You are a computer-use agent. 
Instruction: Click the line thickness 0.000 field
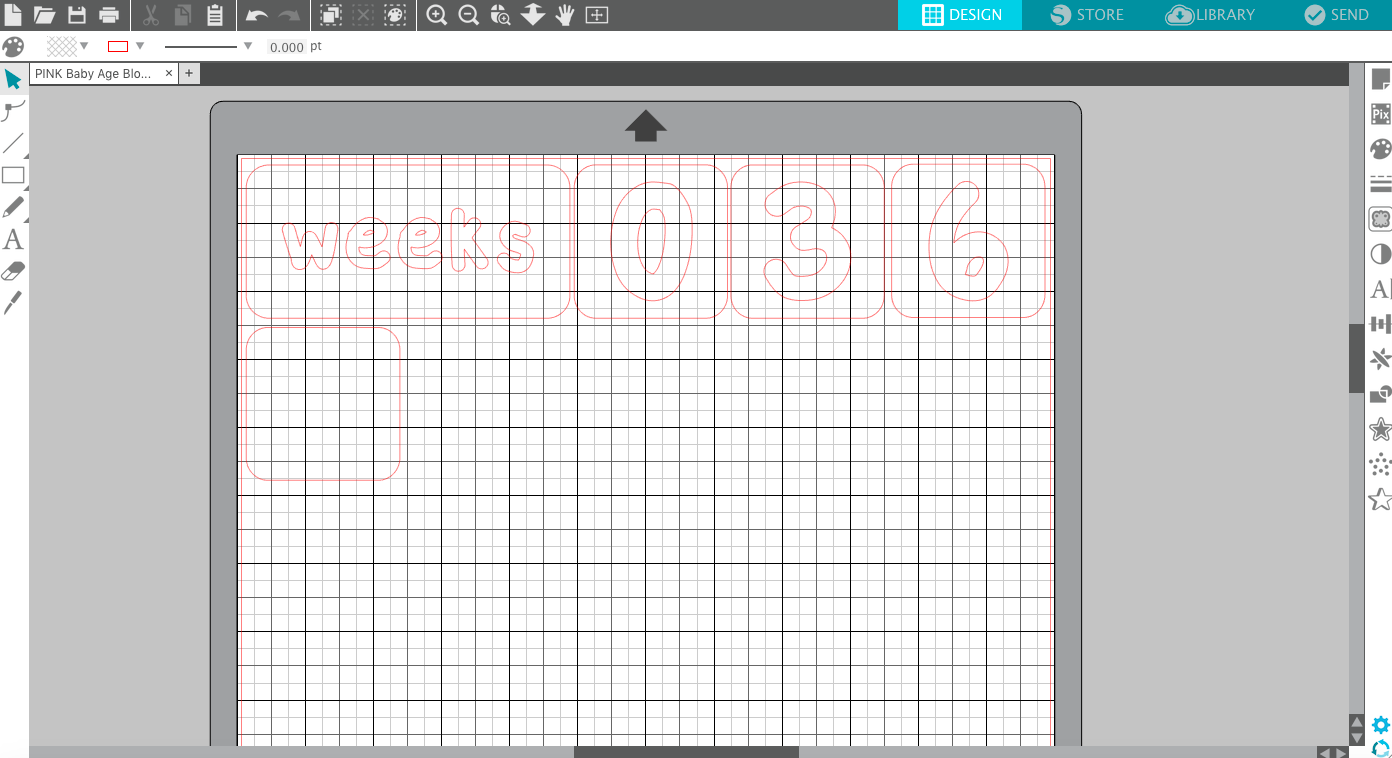tap(287, 47)
